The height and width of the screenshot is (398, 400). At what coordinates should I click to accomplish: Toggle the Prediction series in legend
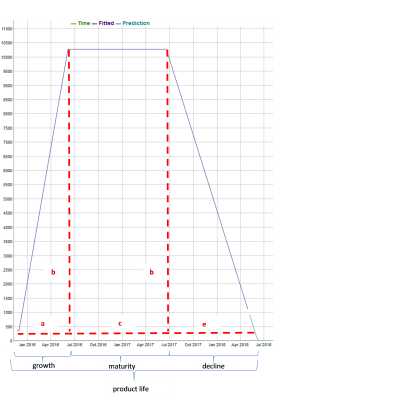133,23
